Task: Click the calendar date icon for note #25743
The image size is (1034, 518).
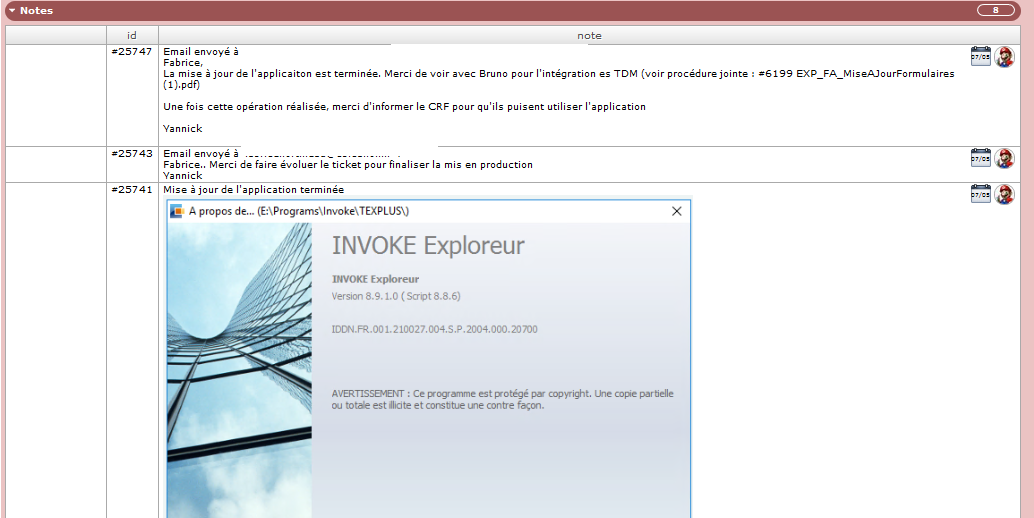Action: tap(980, 158)
